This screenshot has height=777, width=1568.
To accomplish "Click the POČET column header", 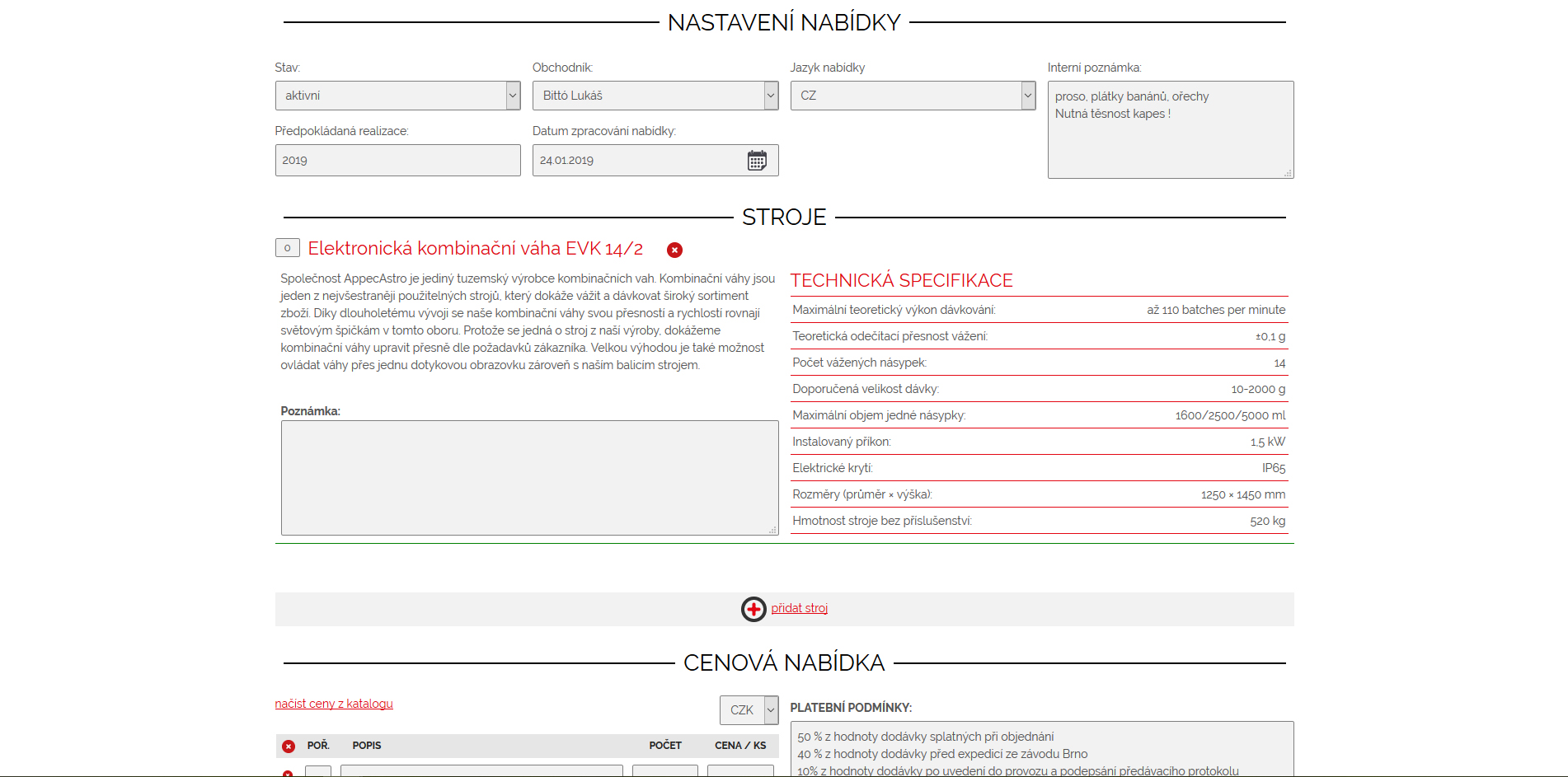I will 665,746.
